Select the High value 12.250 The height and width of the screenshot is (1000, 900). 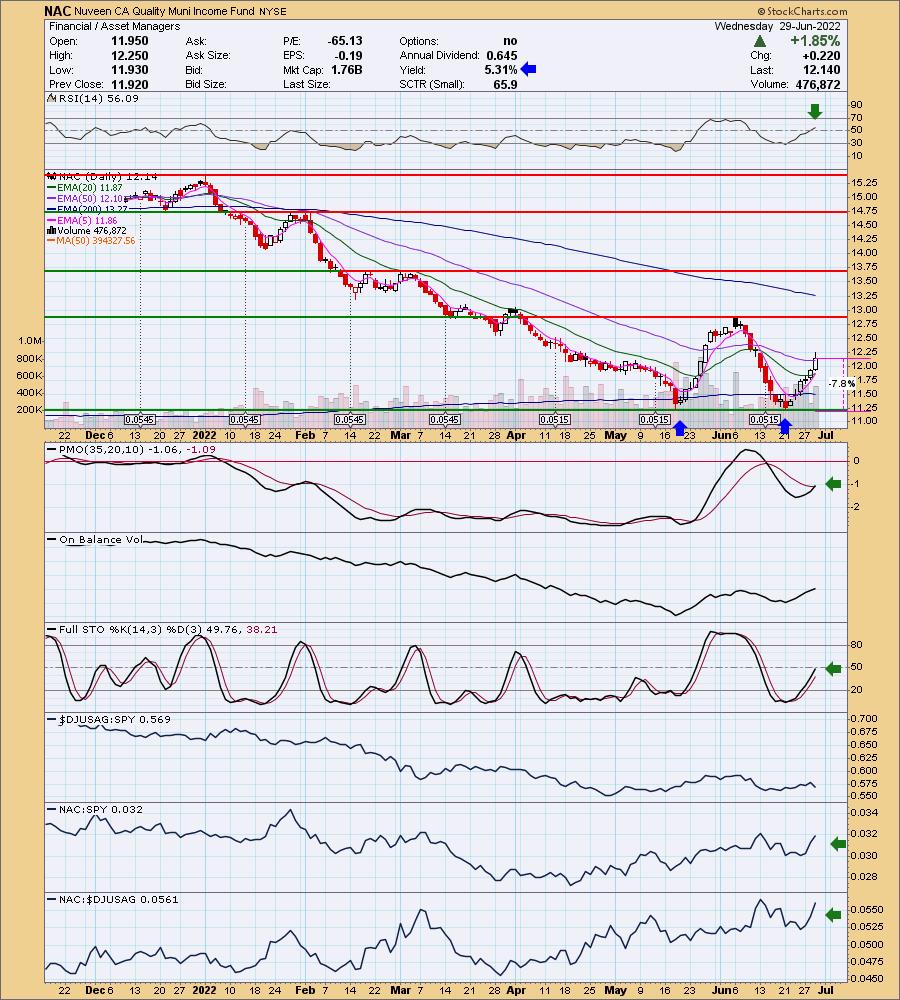click(x=129, y=55)
